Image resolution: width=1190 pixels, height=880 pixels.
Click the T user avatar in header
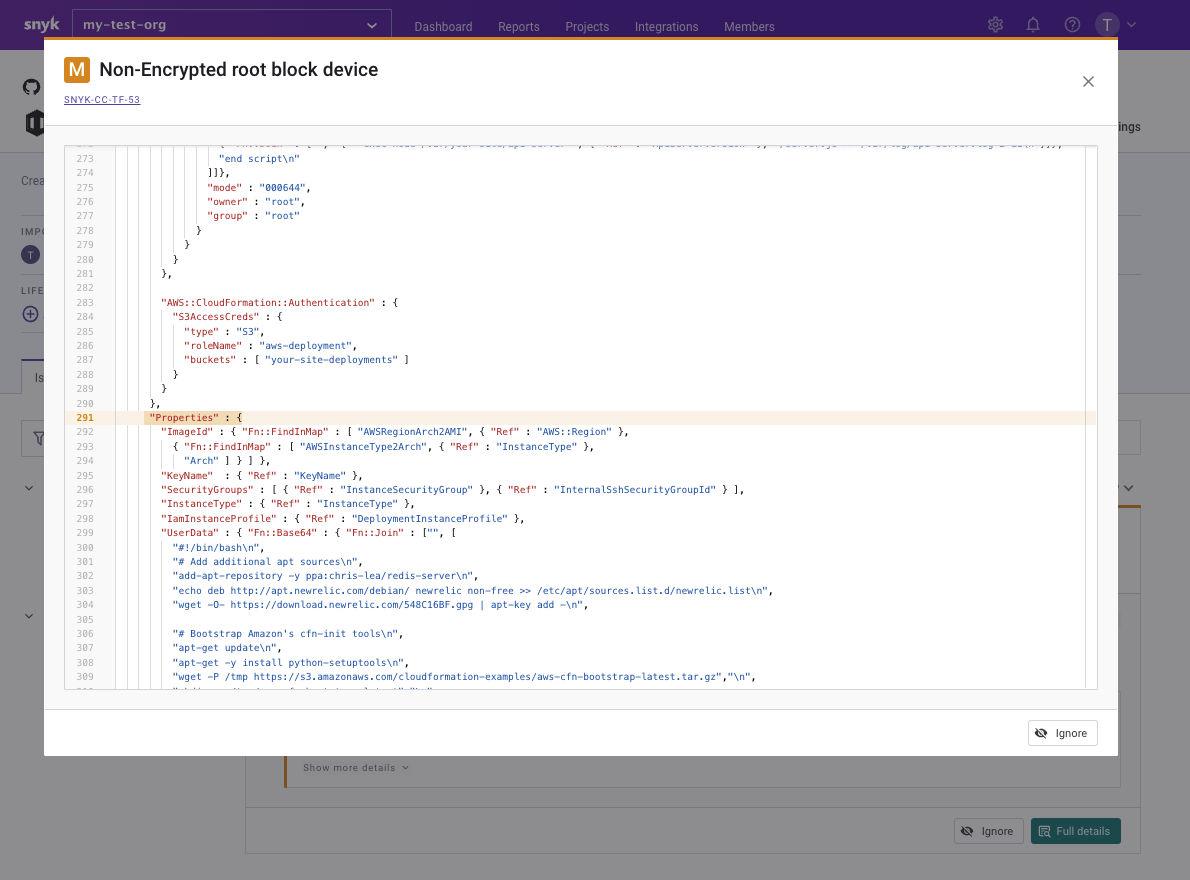tap(1107, 25)
